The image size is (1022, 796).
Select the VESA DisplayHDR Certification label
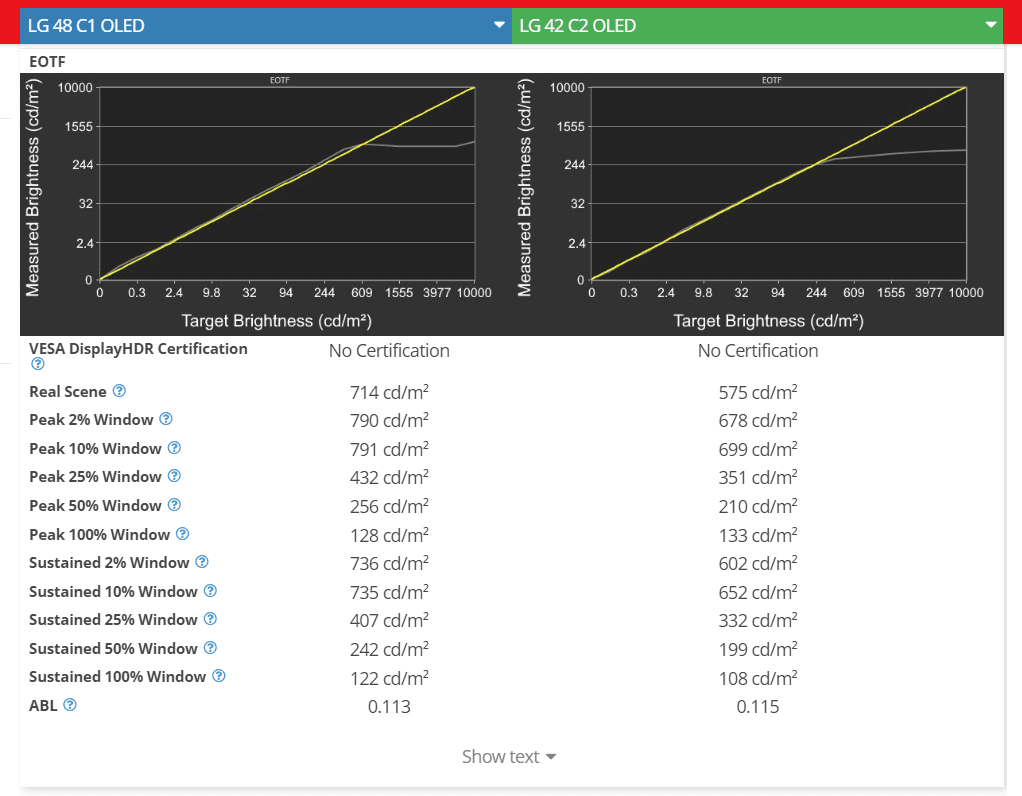tap(138, 349)
